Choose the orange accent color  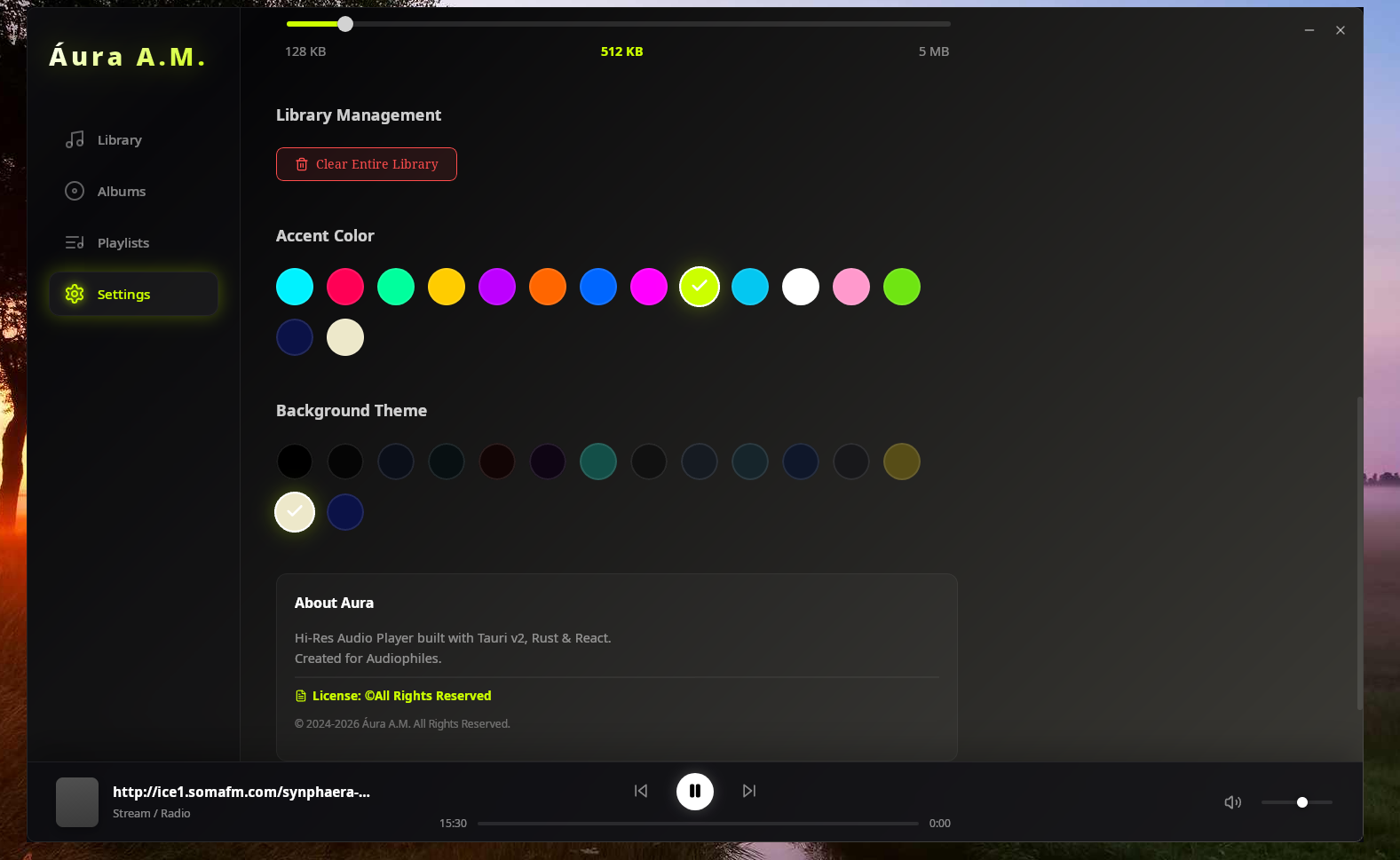pyautogui.click(x=548, y=287)
